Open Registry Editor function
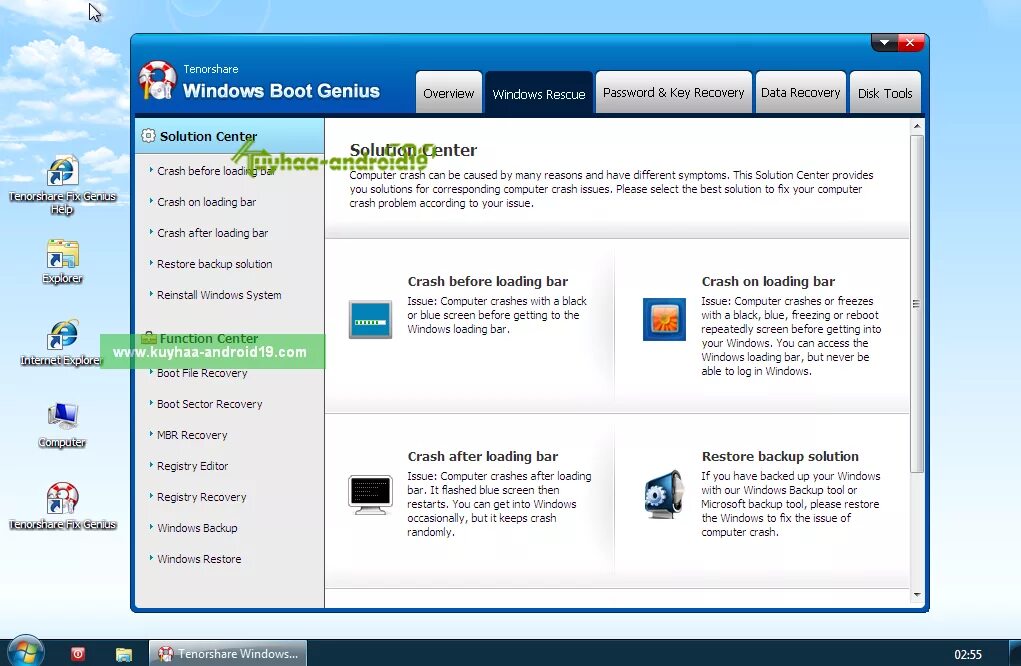This screenshot has height=666, width=1021. 192,466
